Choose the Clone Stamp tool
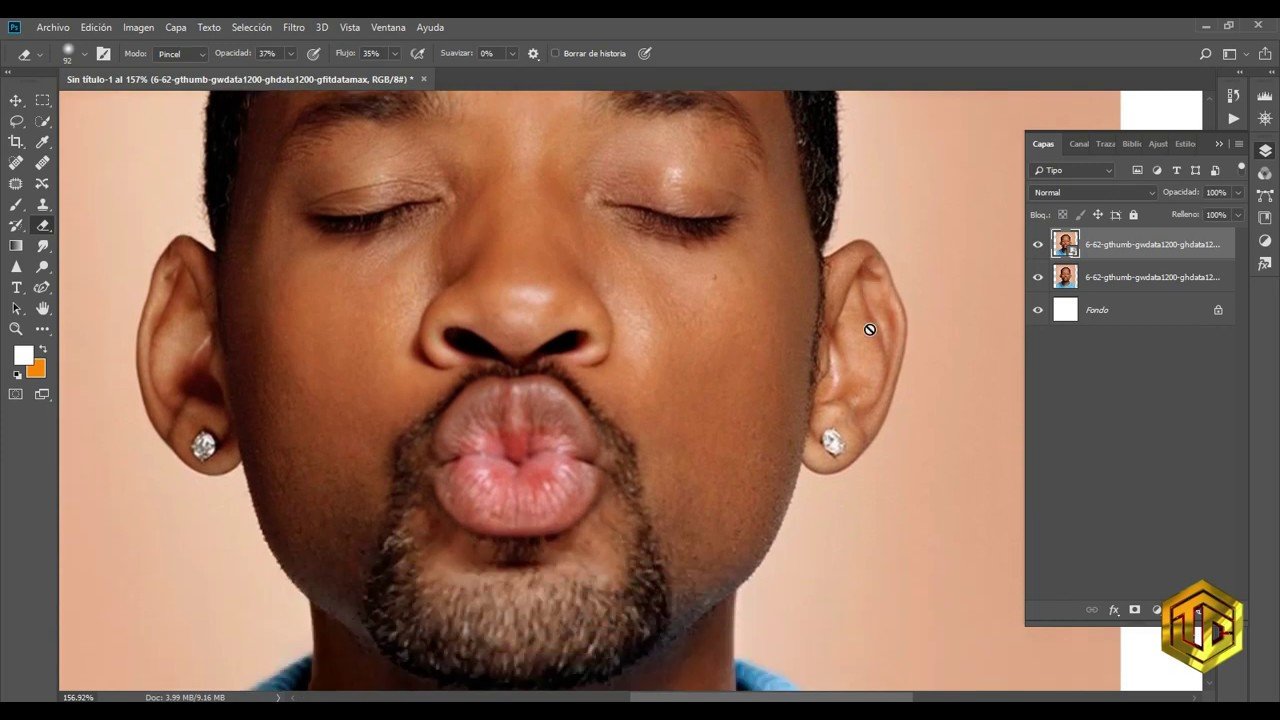 pos(42,204)
